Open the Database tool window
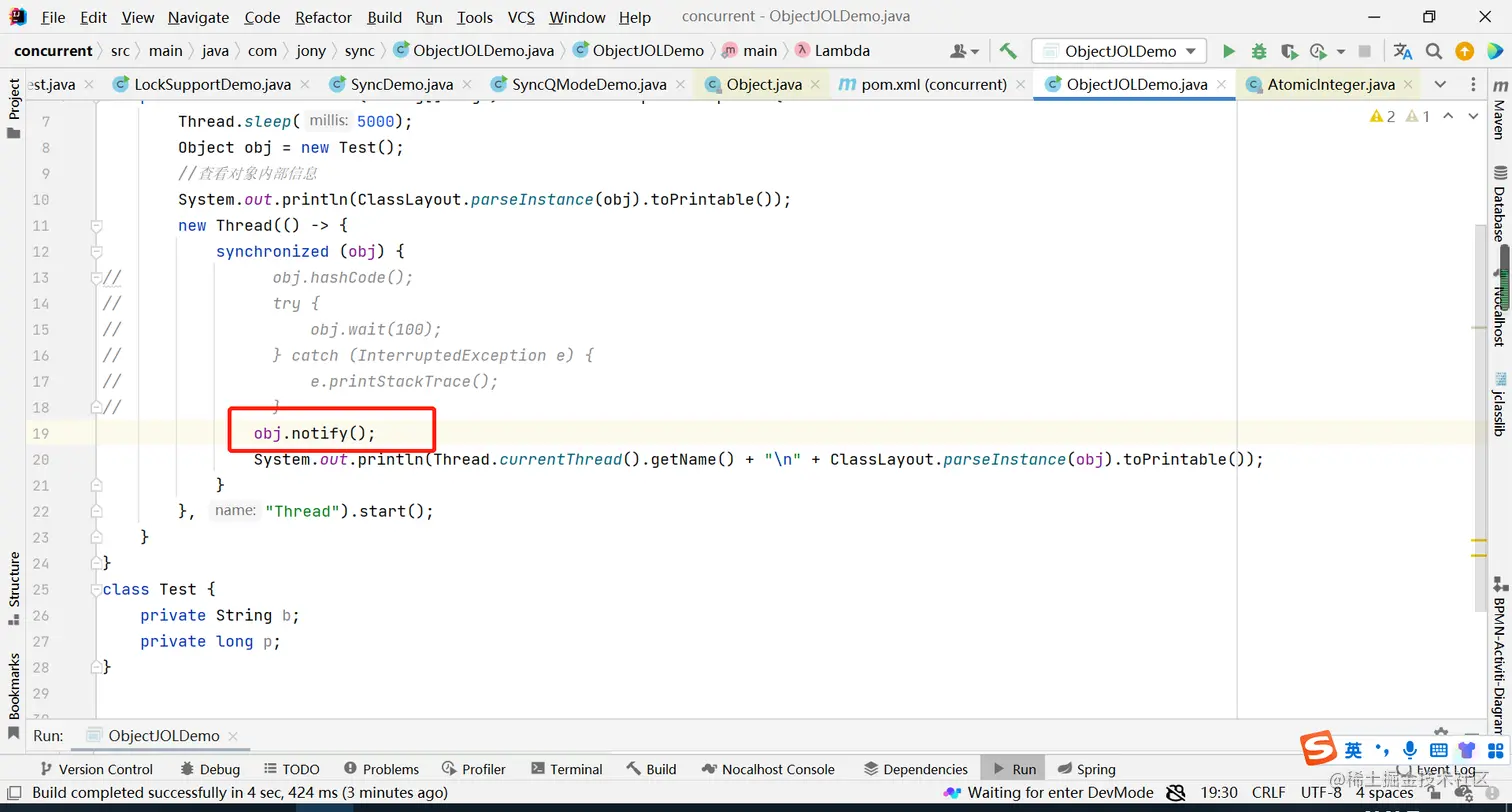1512x812 pixels. coord(1499,205)
